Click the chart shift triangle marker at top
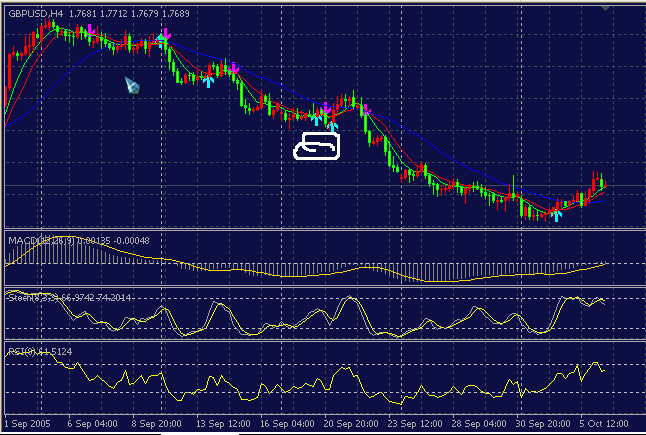 pyautogui.click(x=606, y=8)
